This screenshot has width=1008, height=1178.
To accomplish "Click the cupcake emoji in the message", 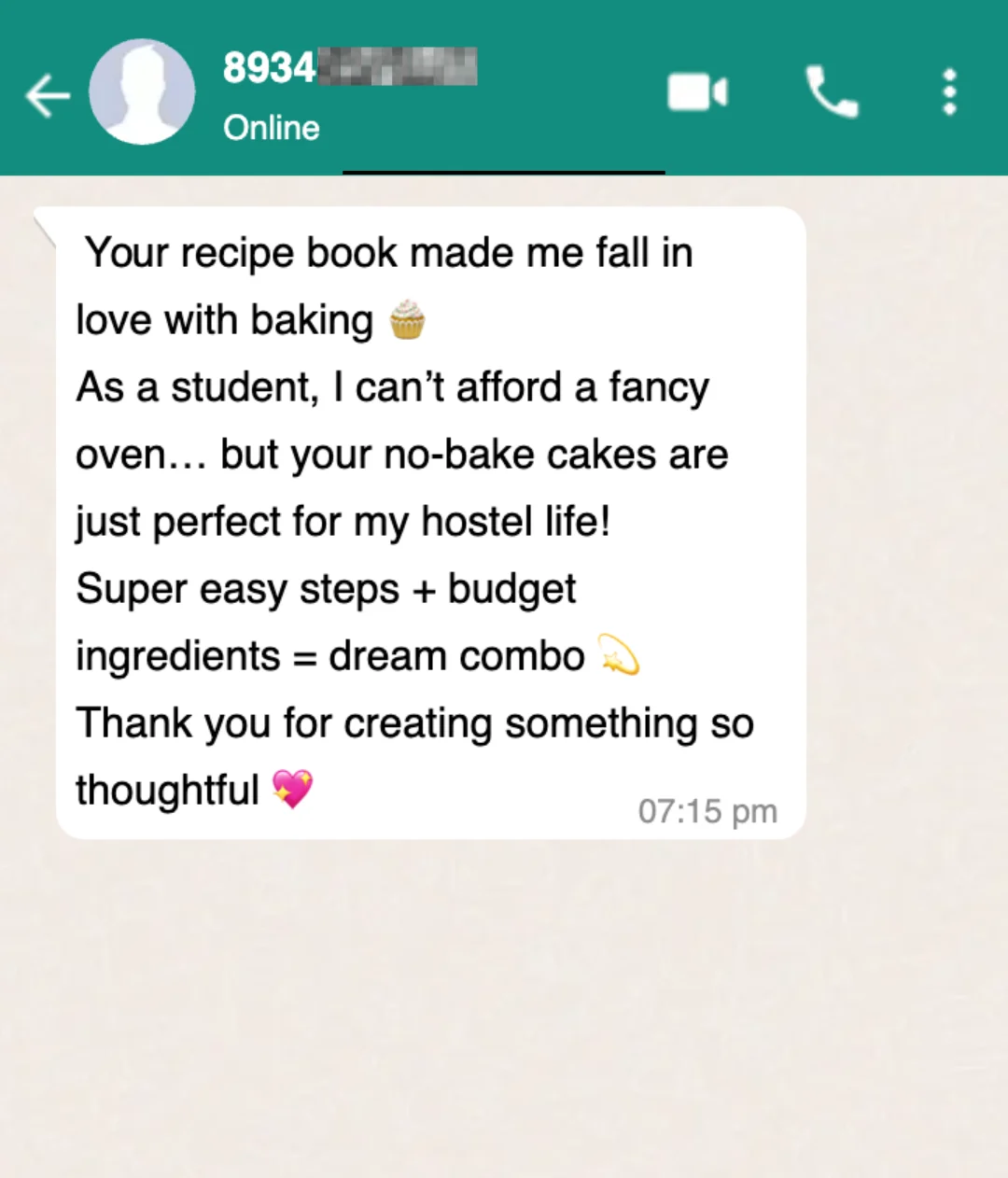I will point(407,319).
